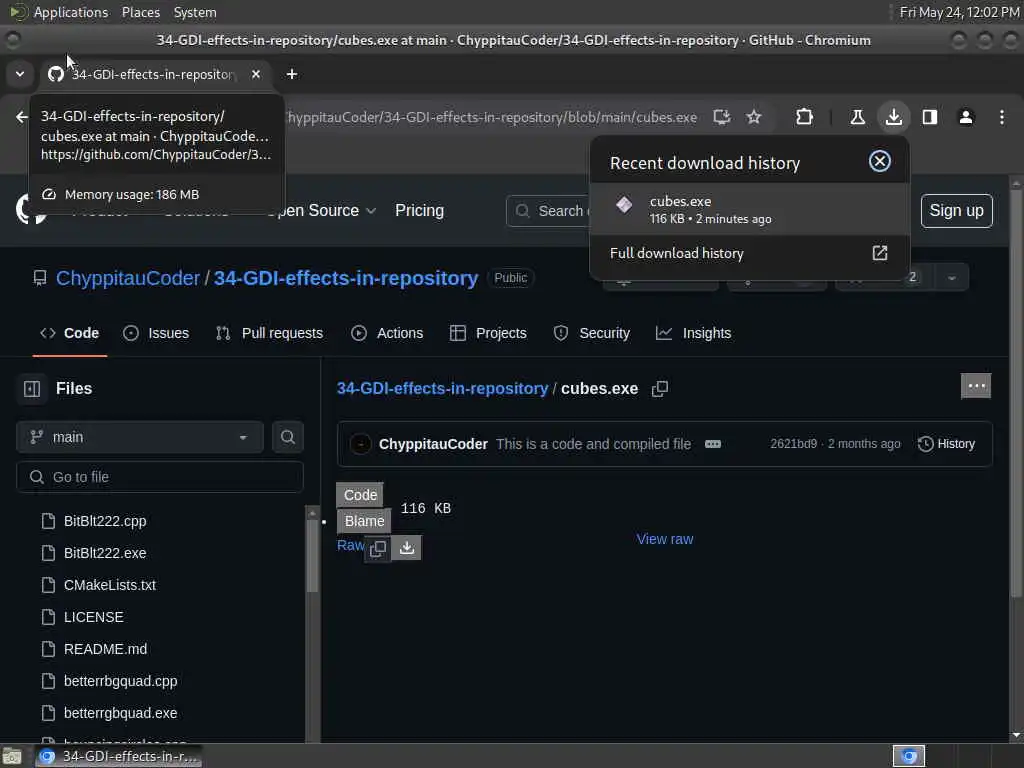Switch to the Projects tab

488,333
